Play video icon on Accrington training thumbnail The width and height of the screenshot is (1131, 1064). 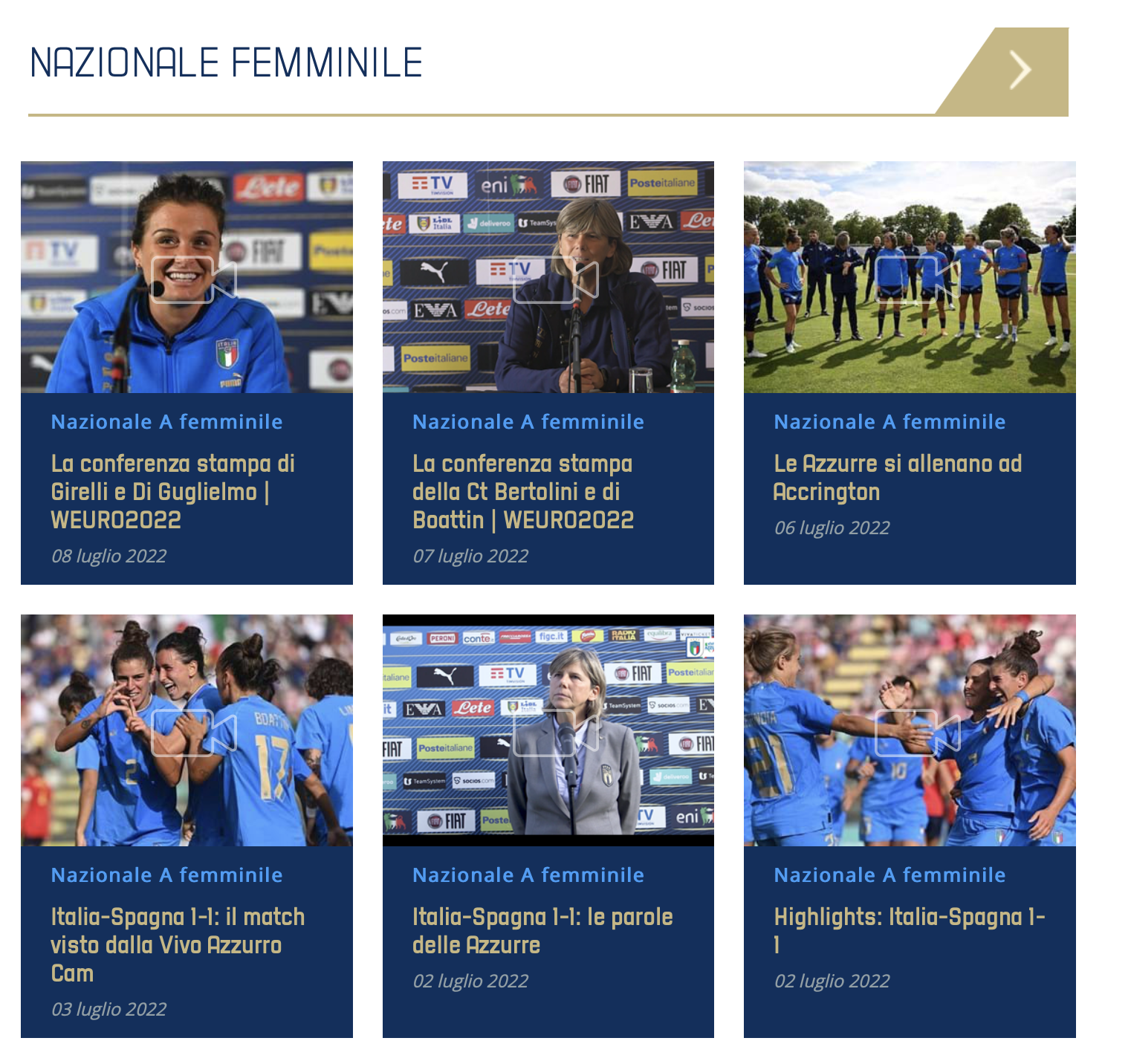click(917, 279)
